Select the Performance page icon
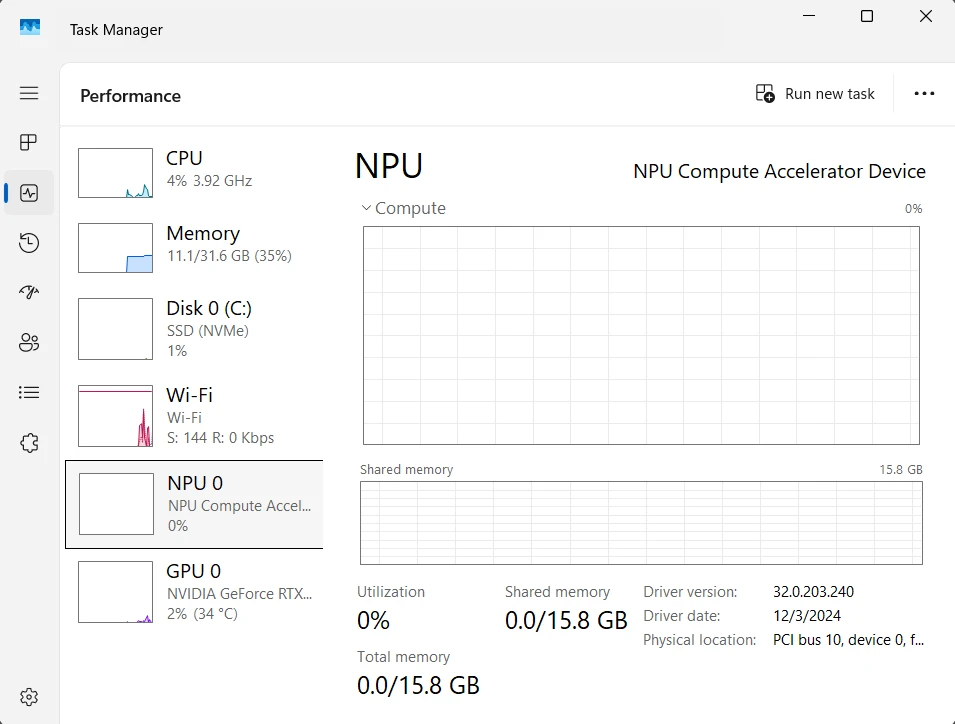 pyautogui.click(x=29, y=193)
